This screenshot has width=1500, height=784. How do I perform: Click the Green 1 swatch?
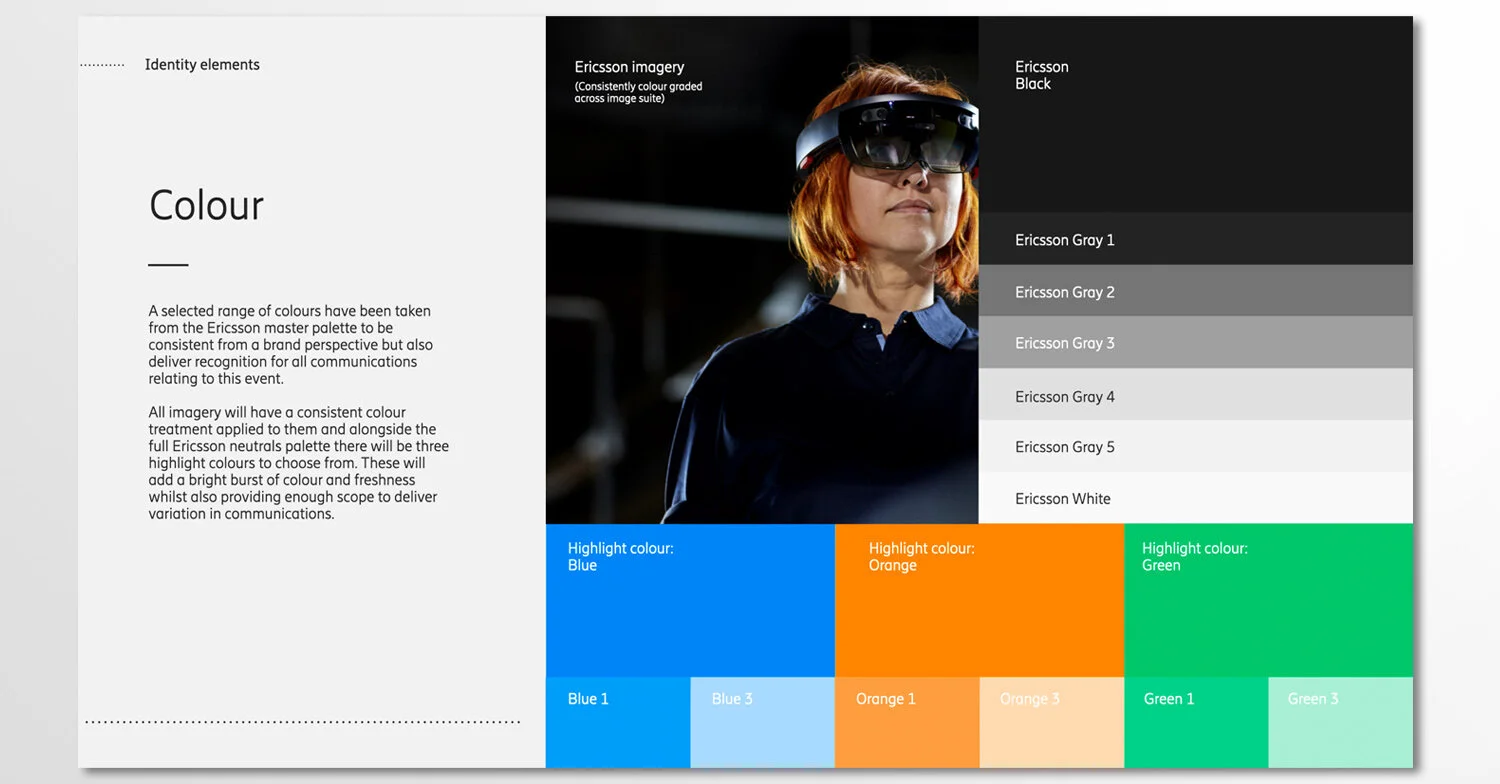1196,722
